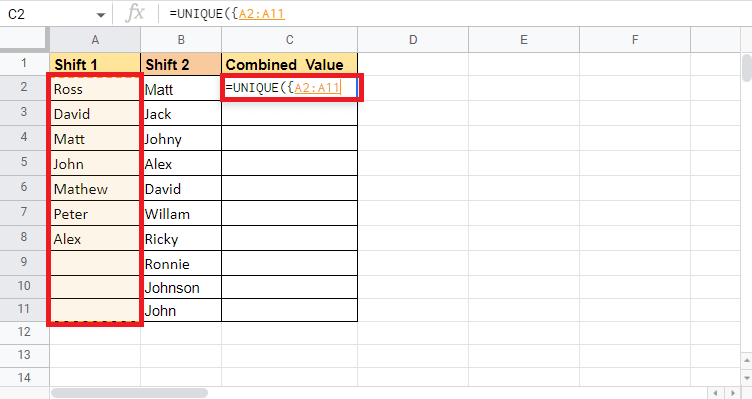The image size is (752, 399).
Task: Click the select-all corner box
Action: [24, 40]
